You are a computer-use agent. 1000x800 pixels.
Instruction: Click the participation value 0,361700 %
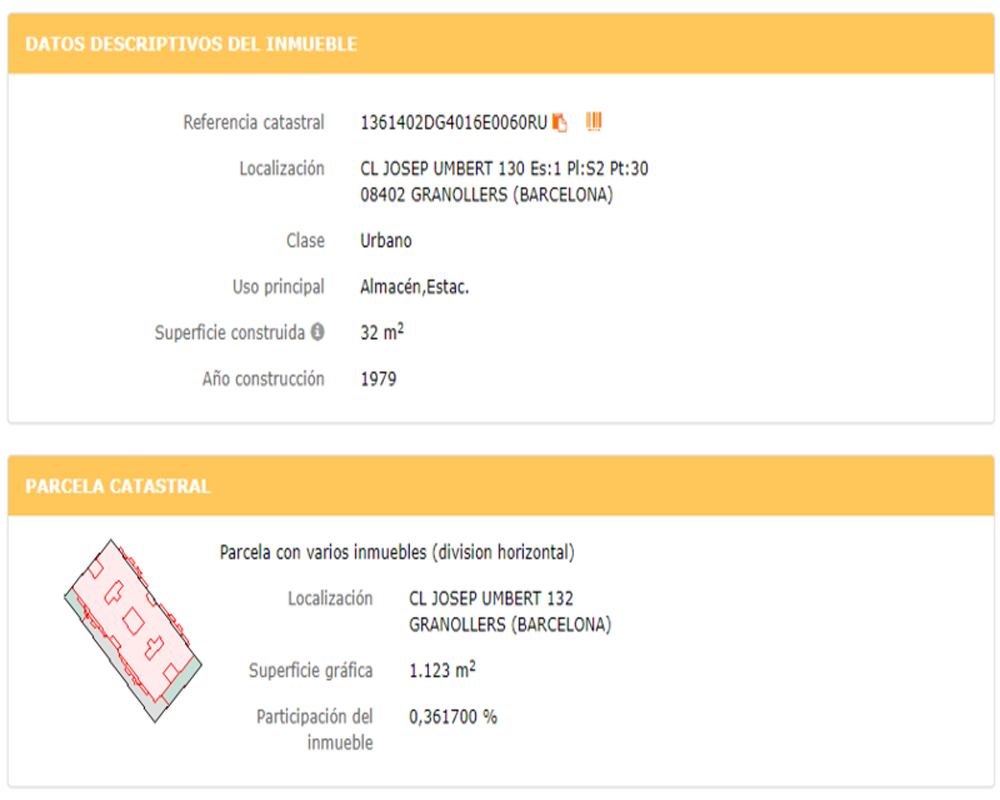pos(453,717)
